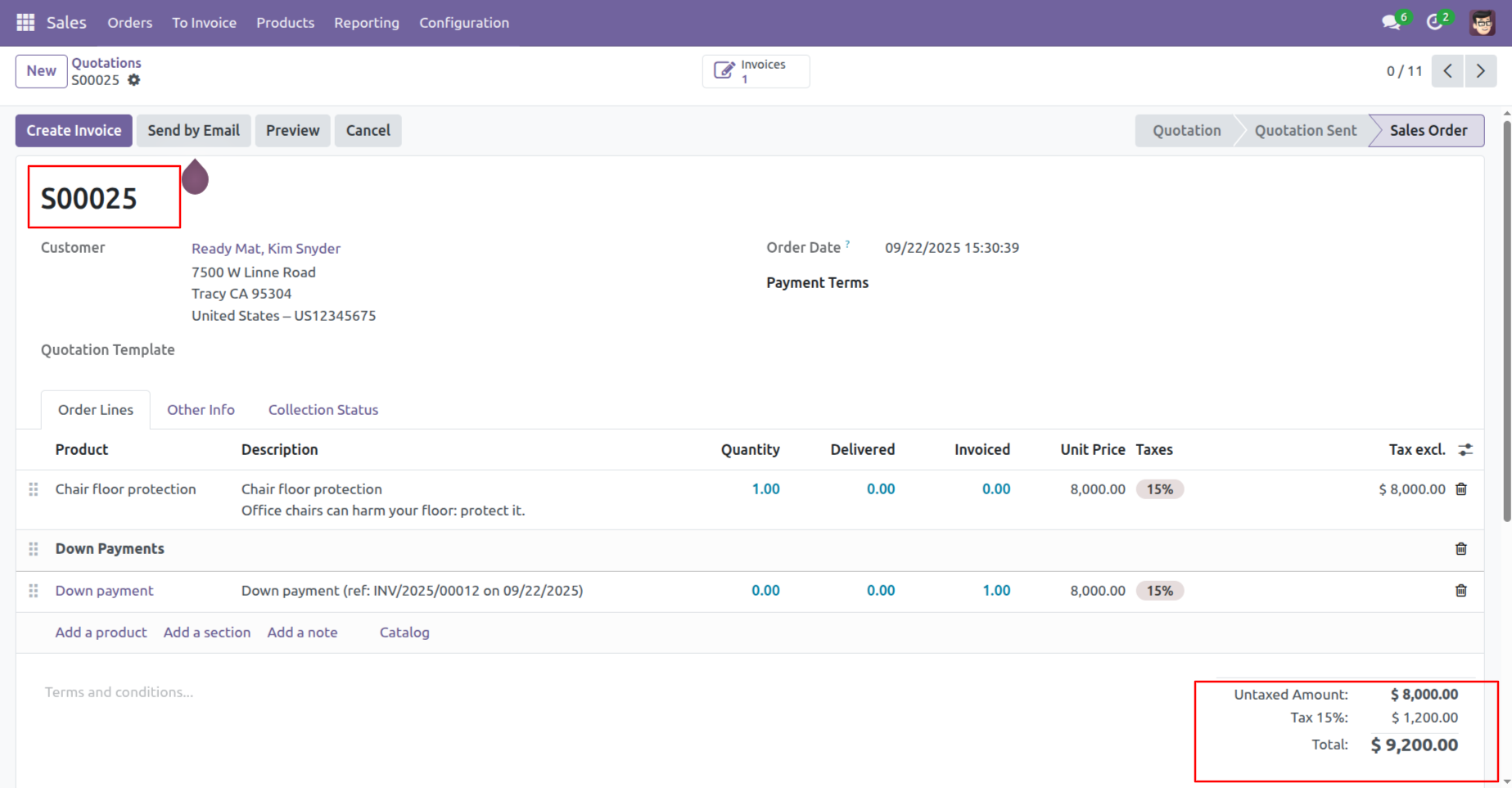Open the Orders menu

click(x=129, y=23)
